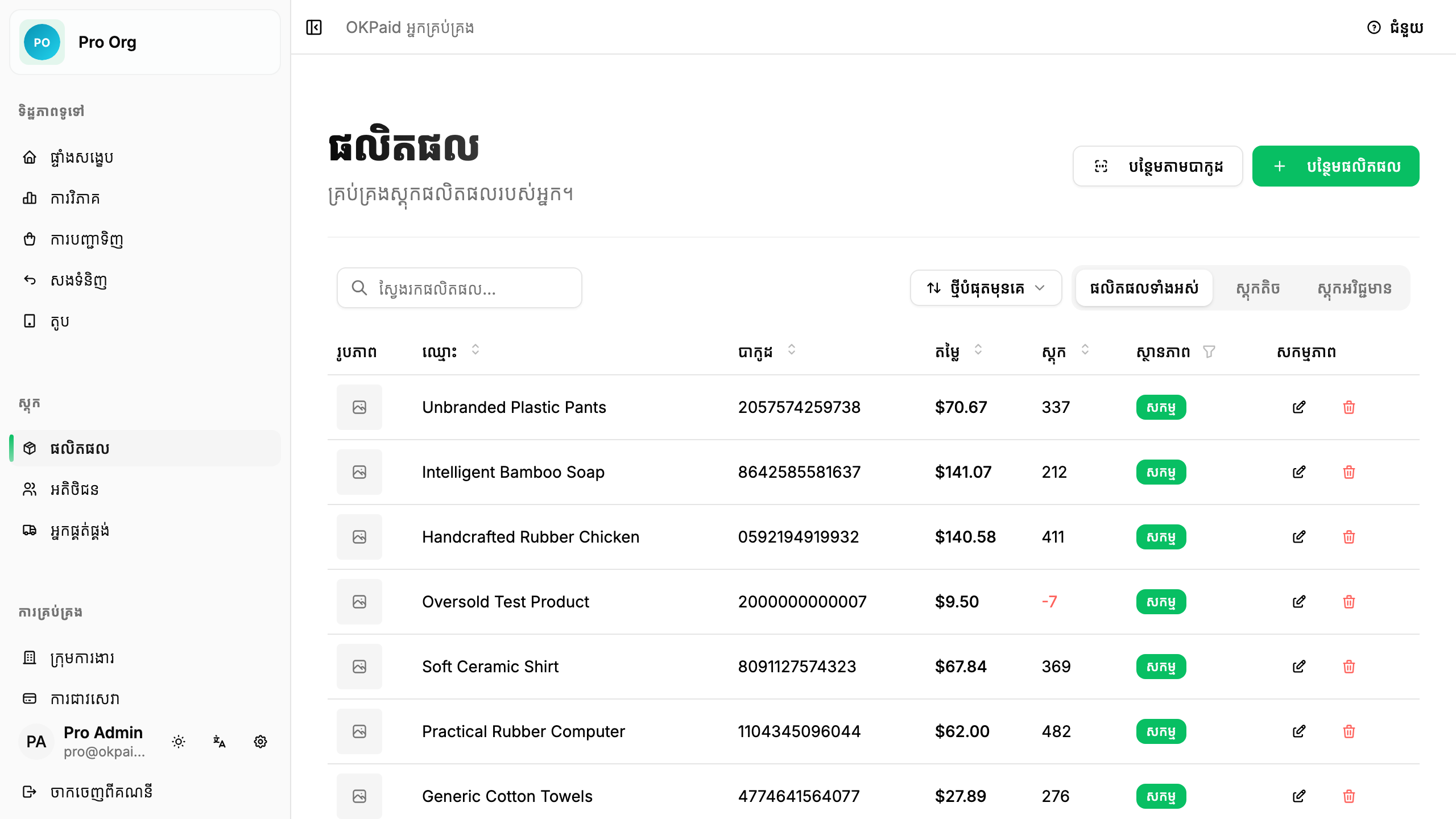Image resolution: width=1456 pixels, height=819 pixels.
Task: Open settings gear icon near Pro Admin
Action: point(260,742)
